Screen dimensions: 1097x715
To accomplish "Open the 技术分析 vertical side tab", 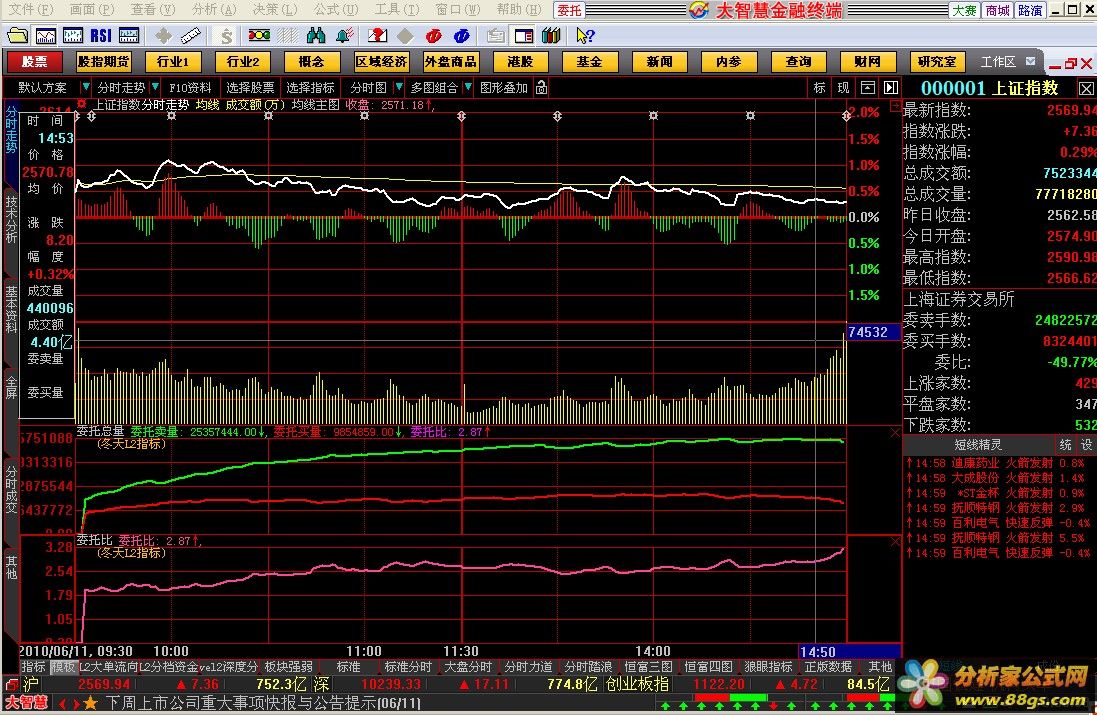I will (11, 220).
